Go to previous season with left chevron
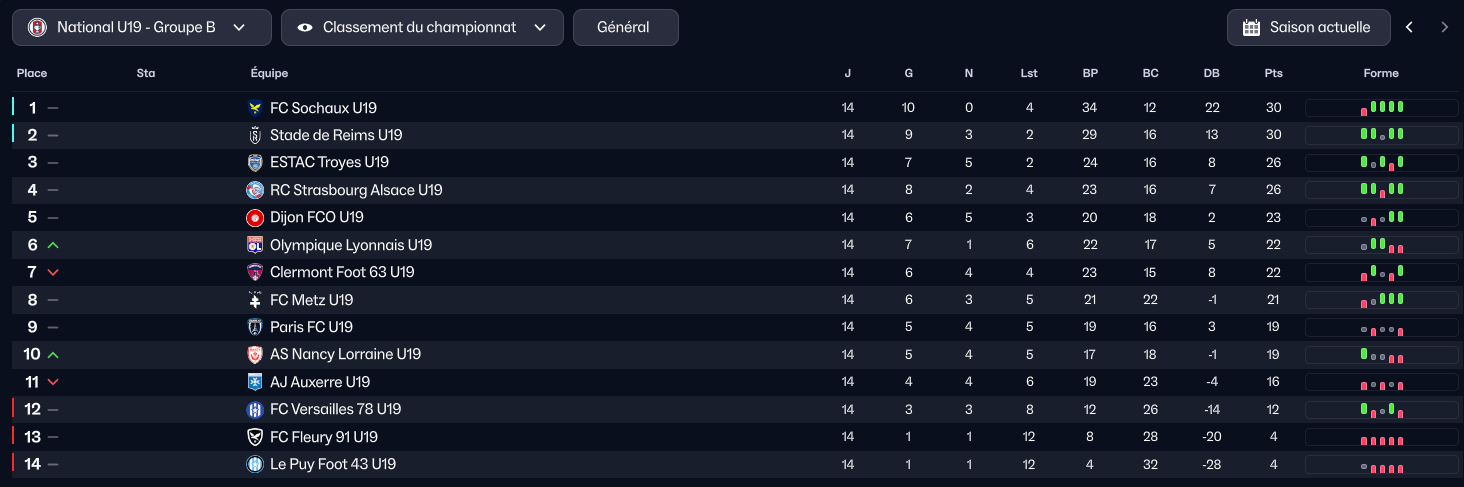 point(1409,28)
